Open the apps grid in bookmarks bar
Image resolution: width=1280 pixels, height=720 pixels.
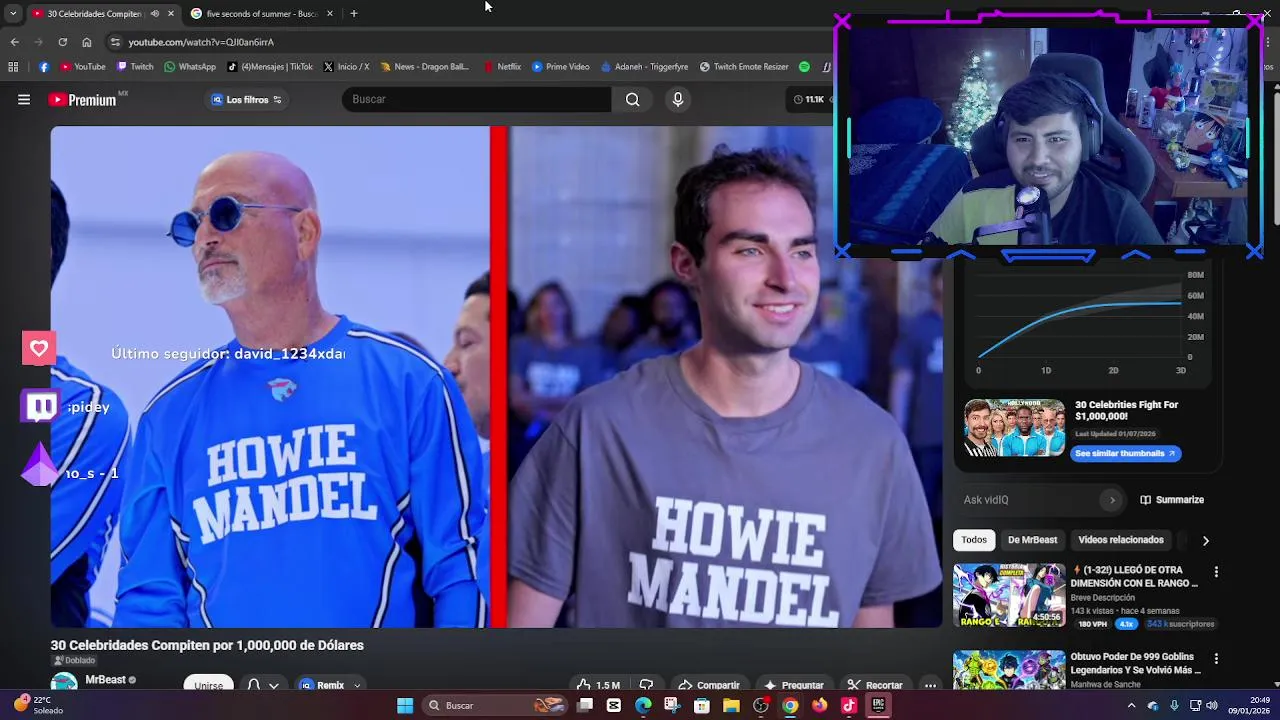coord(13,67)
